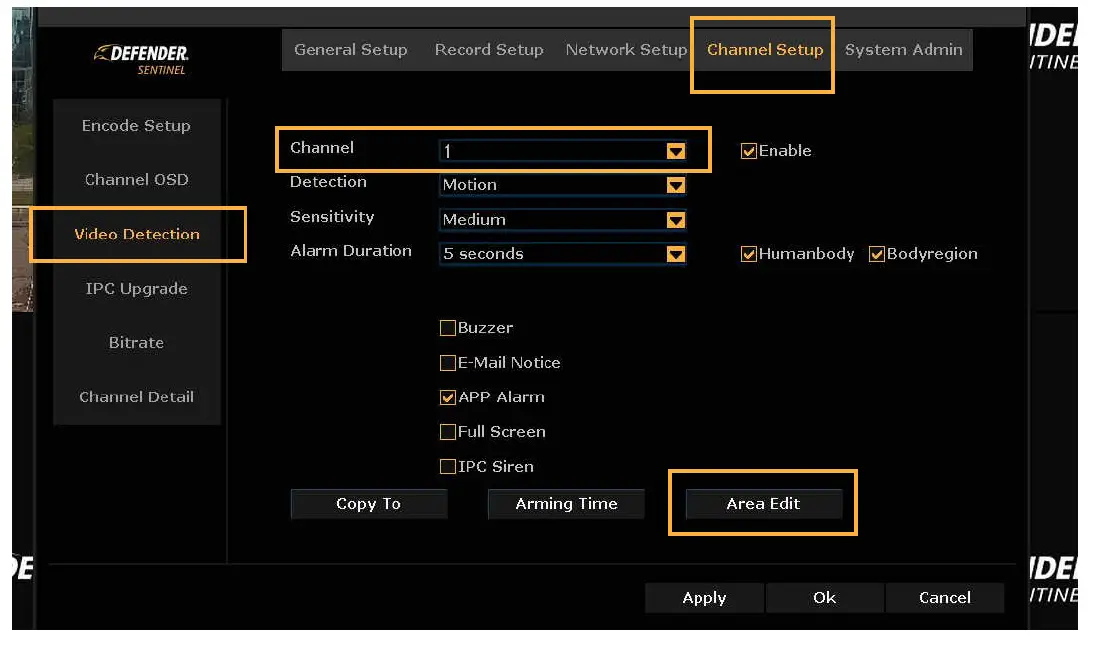Go to the System Admin tab
Image resolution: width=1115 pixels, height=658 pixels.
(x=904, y=50)
